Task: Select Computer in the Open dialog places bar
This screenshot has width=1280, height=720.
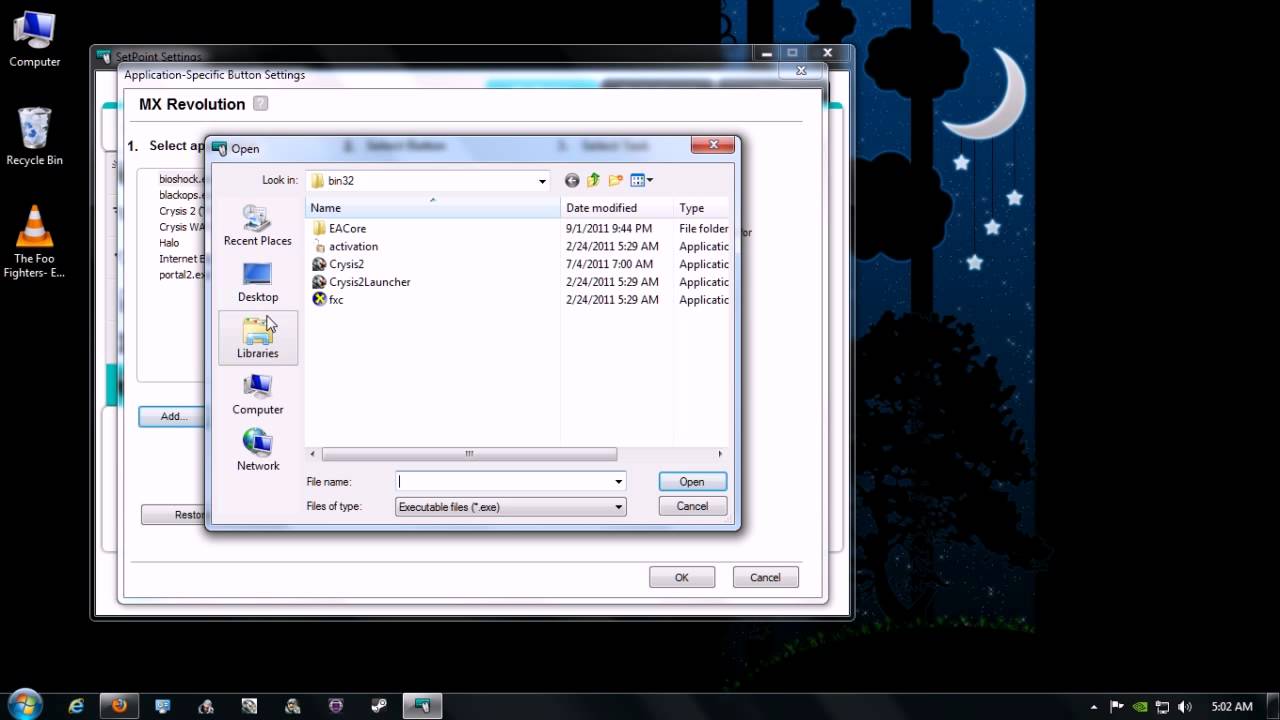Action: [258, 395]
